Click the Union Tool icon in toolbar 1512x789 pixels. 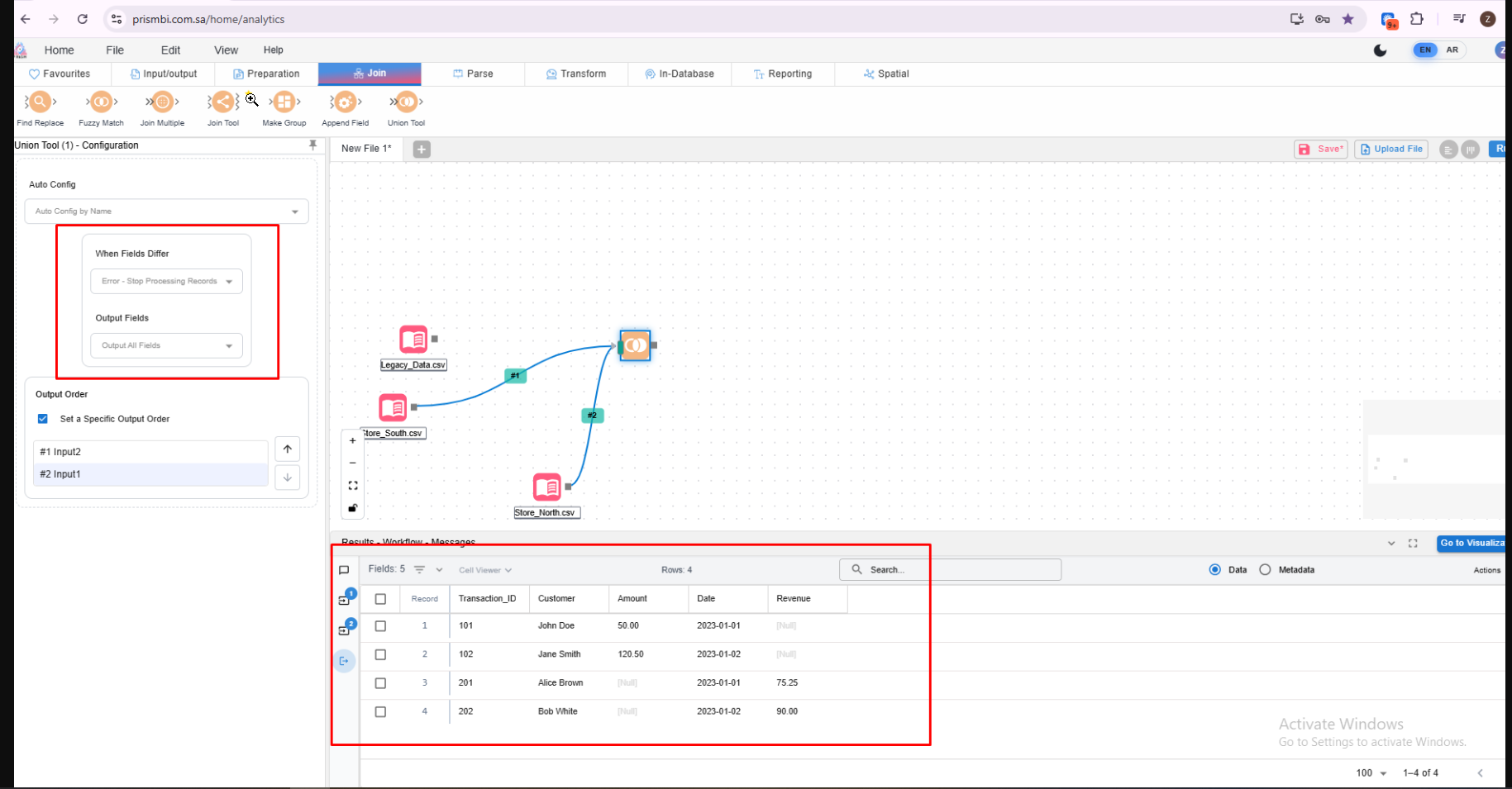[406, 102]
